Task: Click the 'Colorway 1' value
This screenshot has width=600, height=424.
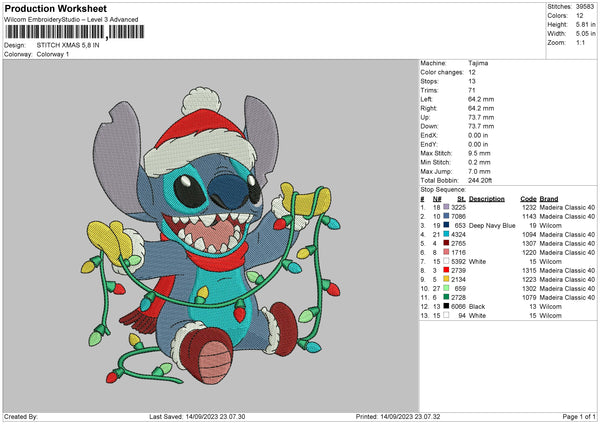Action: (x=53, y=54)
